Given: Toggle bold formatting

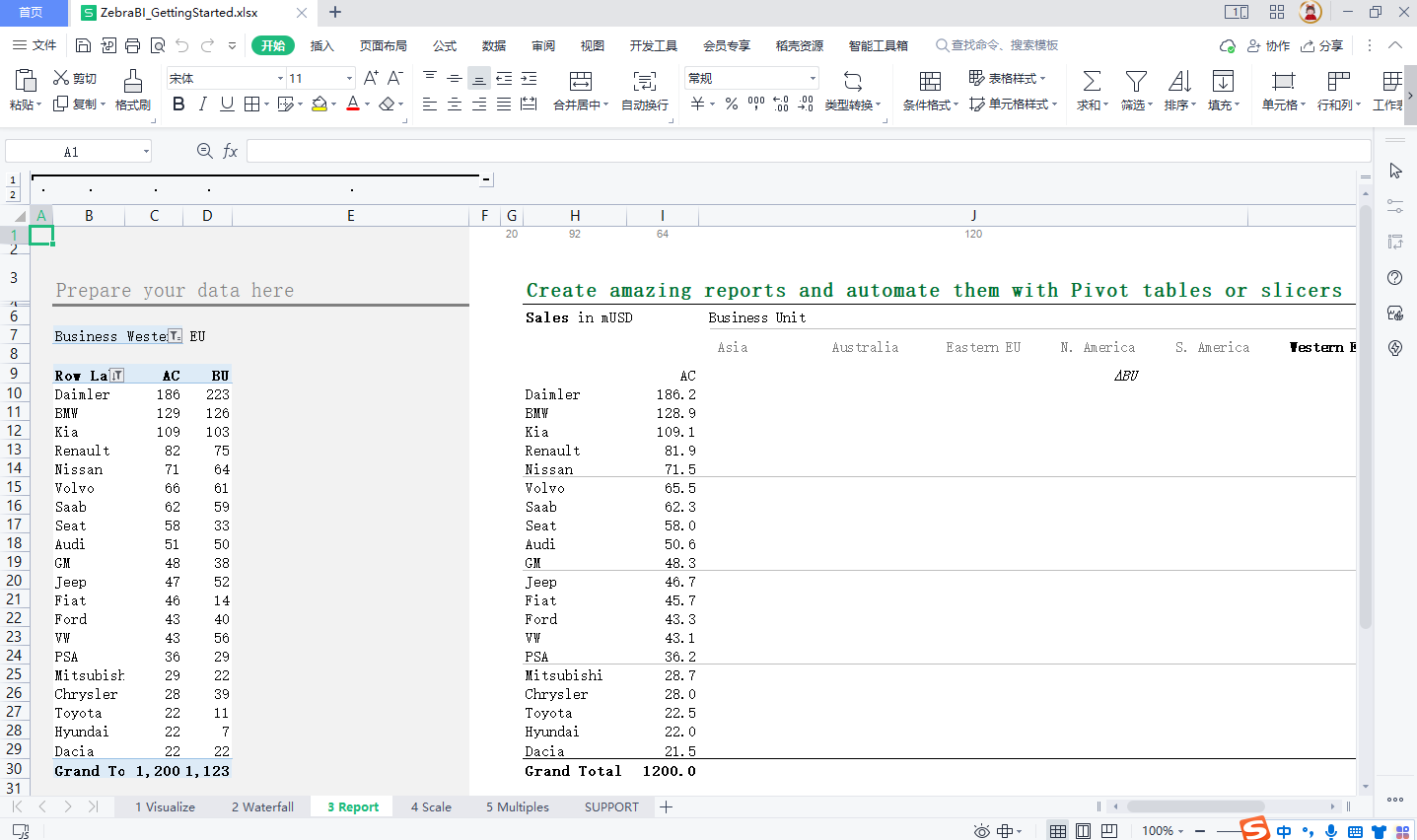Looking at the screenshot, I should [x=178, y=104].
